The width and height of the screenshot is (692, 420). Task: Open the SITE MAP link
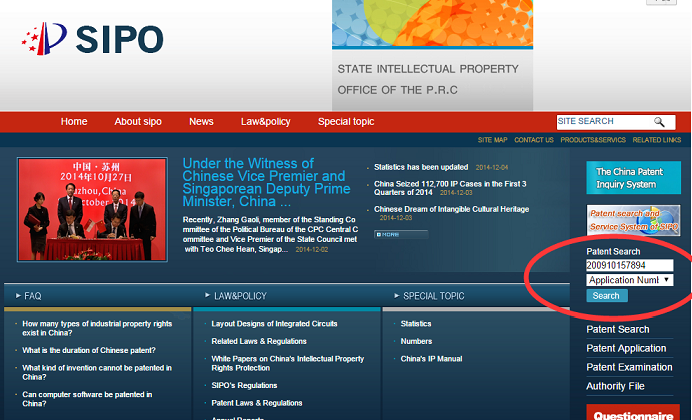coord(493,140)
